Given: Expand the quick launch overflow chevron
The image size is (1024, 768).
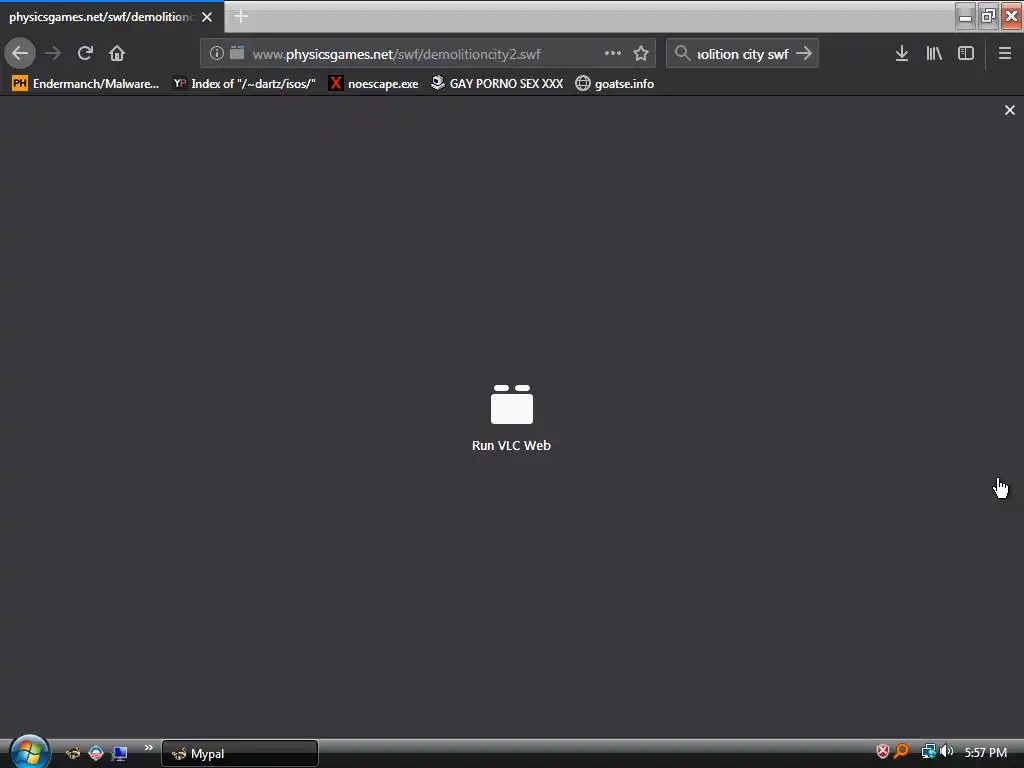Looking at the screenshot, I should pyautogui.click(x=149, y=748).
